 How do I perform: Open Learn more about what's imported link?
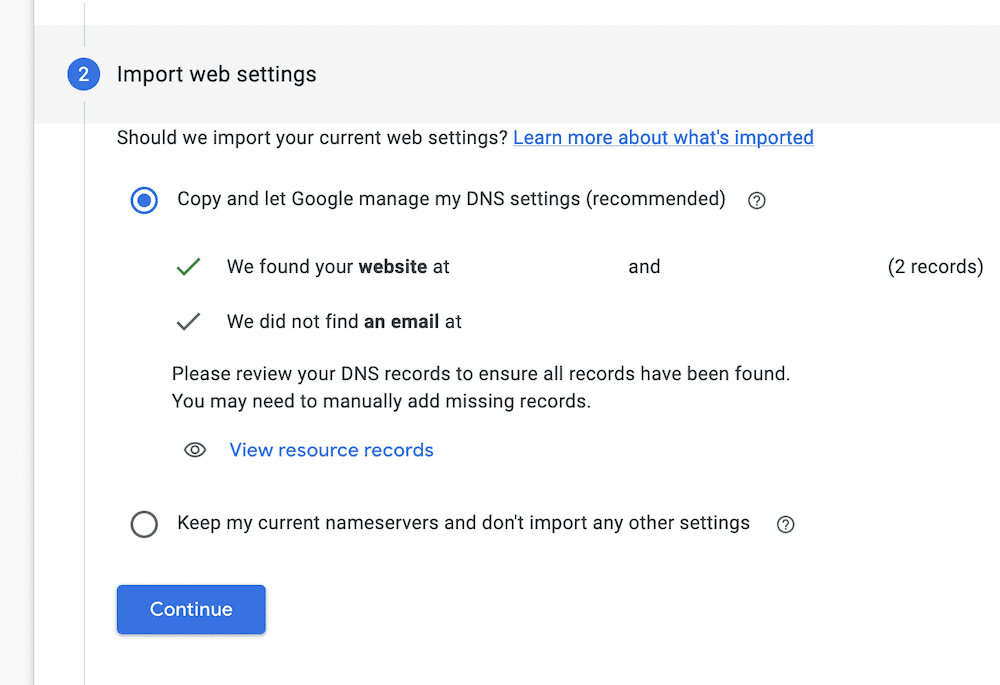click(663, 138)
